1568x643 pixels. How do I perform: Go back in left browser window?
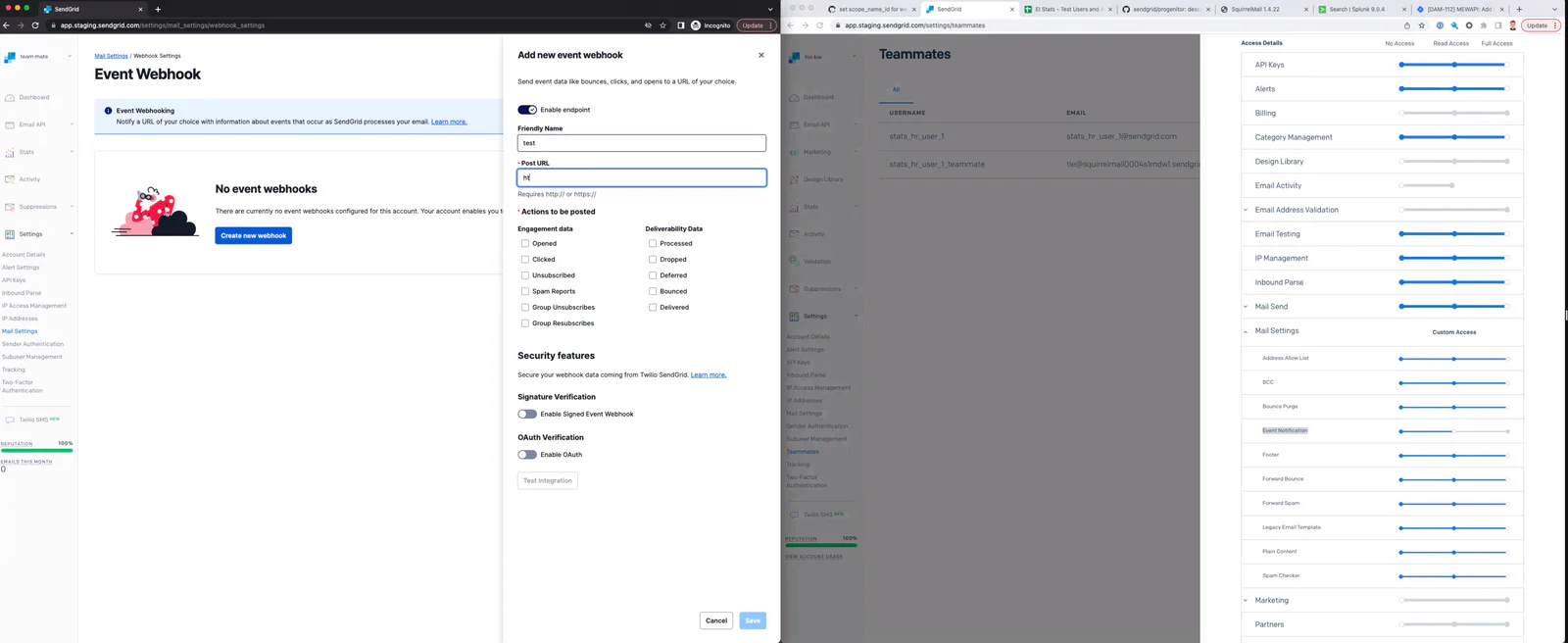coord(7,25)
